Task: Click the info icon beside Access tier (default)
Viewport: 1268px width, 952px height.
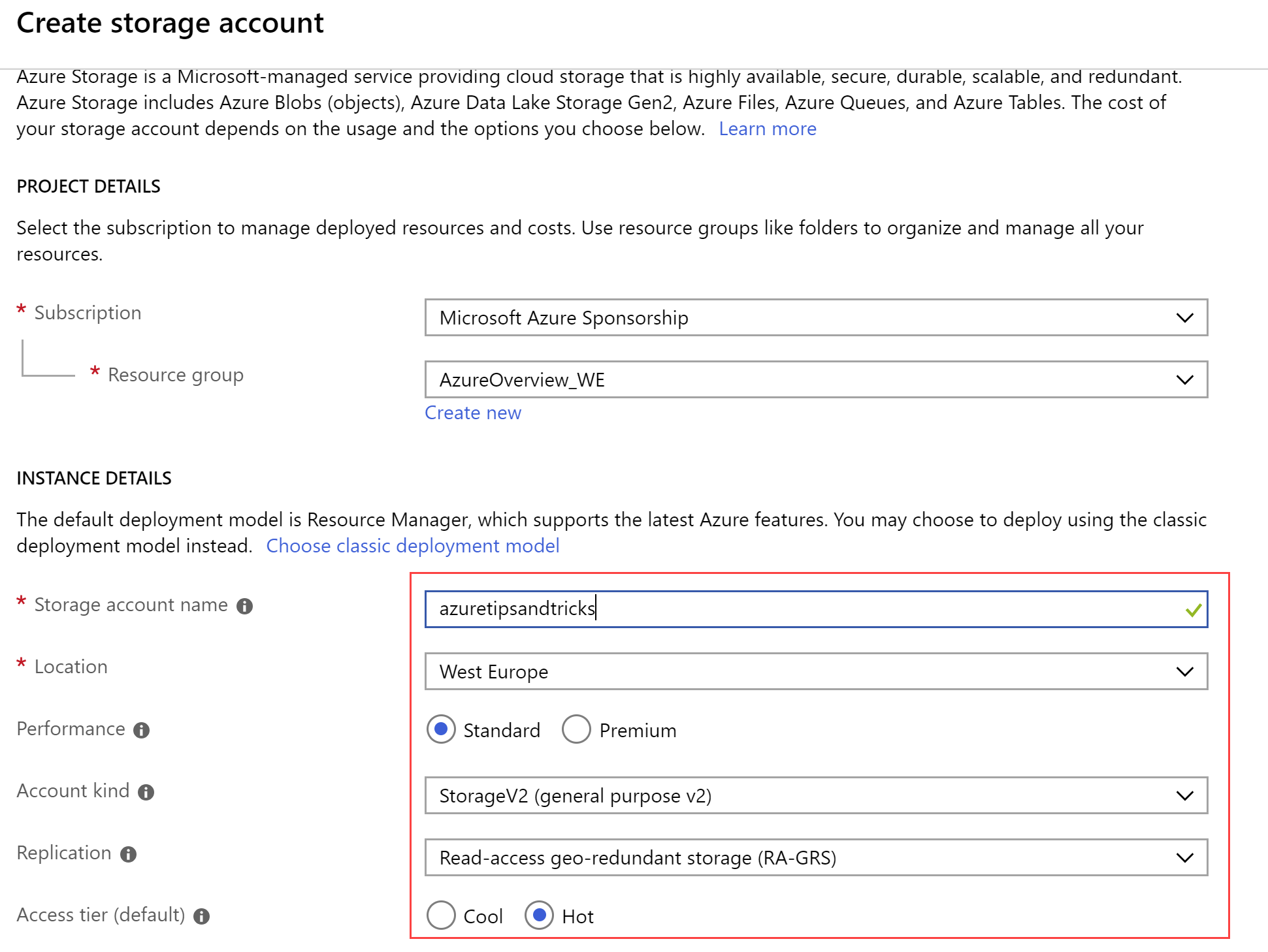Action: pyautogui.click(x=203, y=916)
